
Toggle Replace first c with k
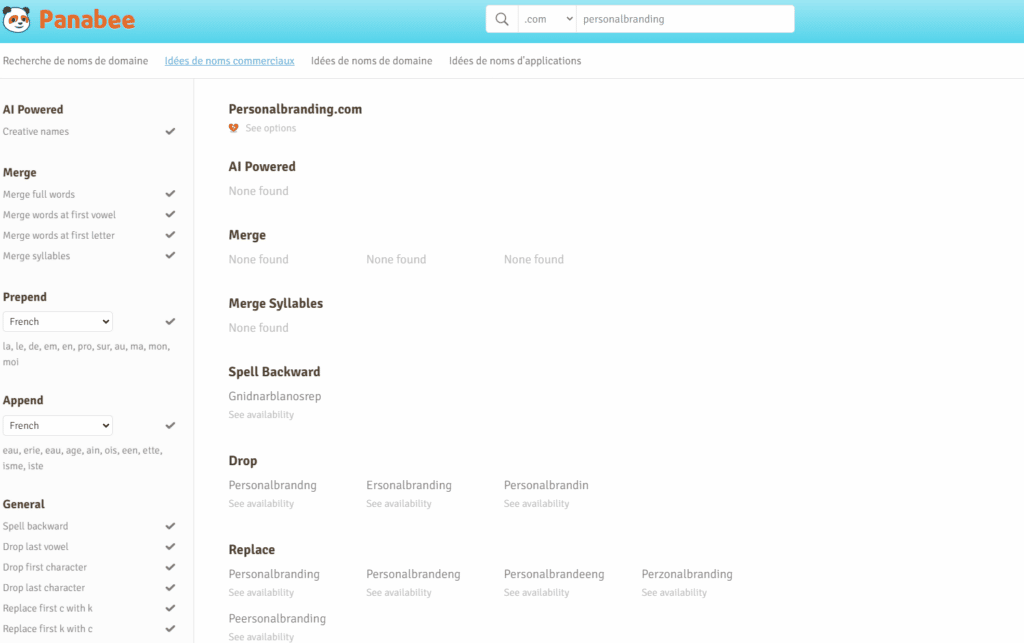click(170, 608)
